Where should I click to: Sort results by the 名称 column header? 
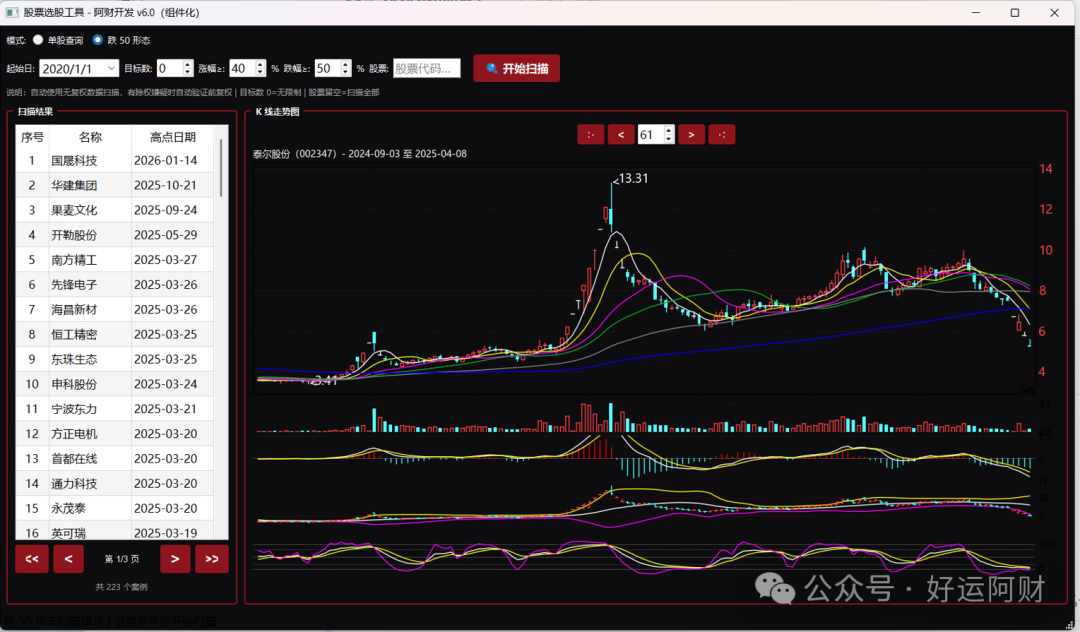(x=90, y=137)
